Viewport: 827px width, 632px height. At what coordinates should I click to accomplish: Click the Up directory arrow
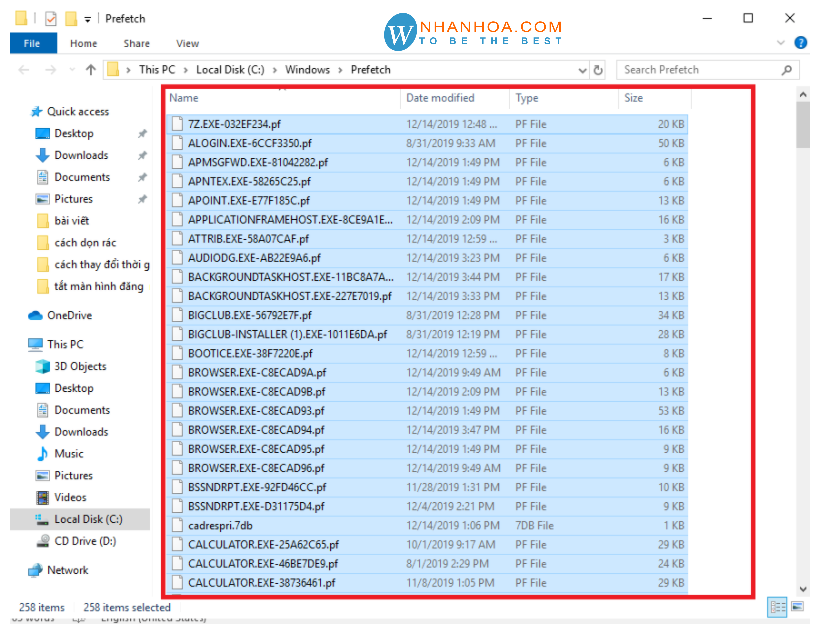click(x=91, y=70)
